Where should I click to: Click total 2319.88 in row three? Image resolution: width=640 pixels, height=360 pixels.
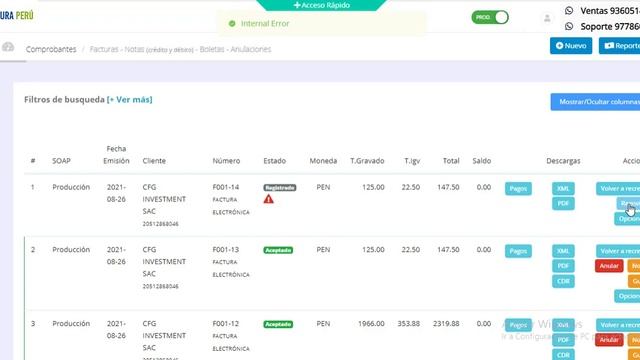pos(446,323)
